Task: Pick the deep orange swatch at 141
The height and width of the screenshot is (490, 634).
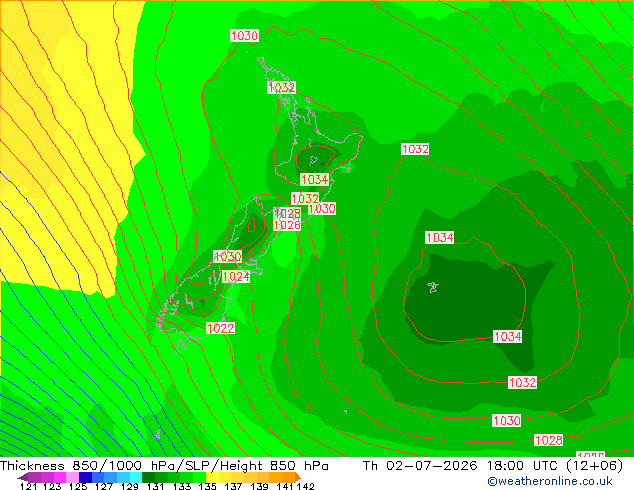Action: (x=289, y=477)
